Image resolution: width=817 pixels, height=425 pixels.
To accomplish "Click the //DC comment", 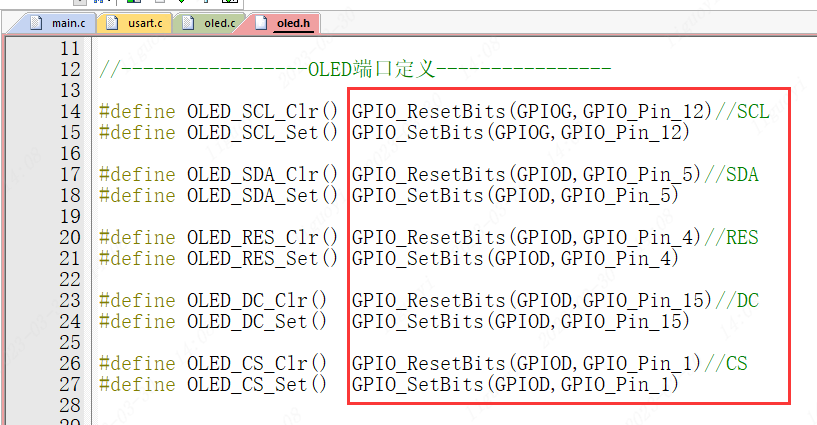I will tap(737, 301).
